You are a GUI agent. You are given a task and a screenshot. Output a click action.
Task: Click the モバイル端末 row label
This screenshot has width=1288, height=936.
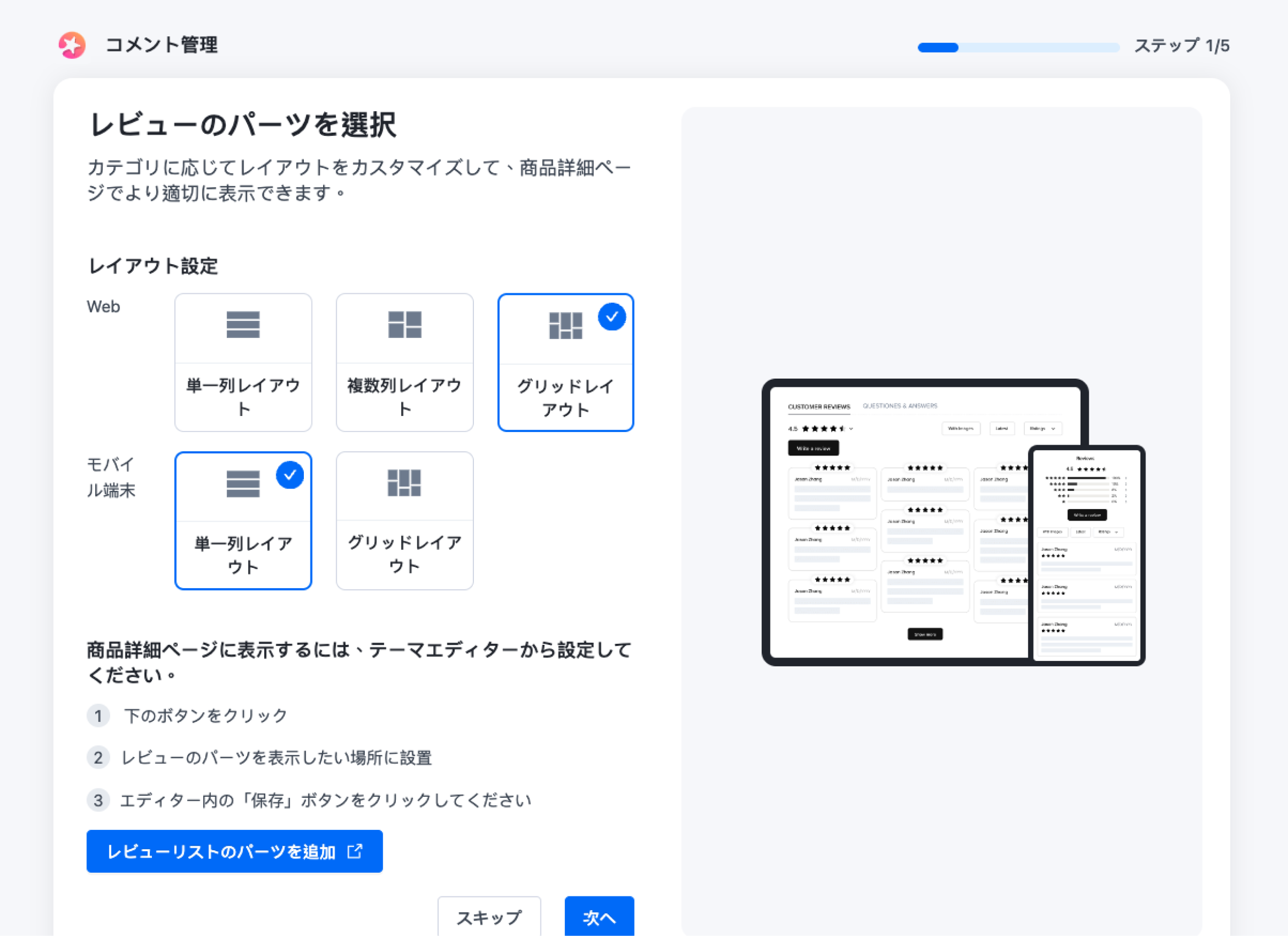pos(111,477)
